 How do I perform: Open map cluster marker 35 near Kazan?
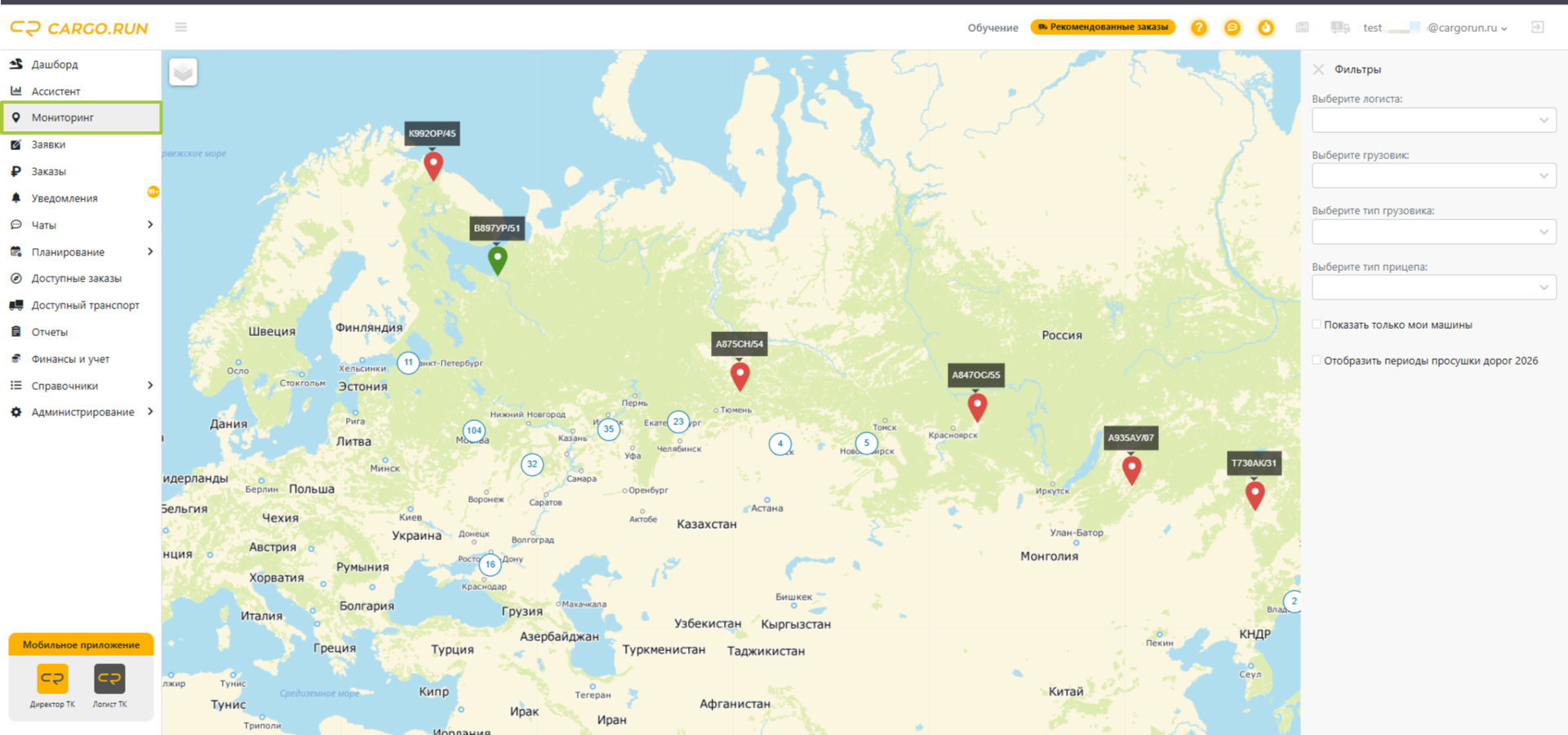608,429
